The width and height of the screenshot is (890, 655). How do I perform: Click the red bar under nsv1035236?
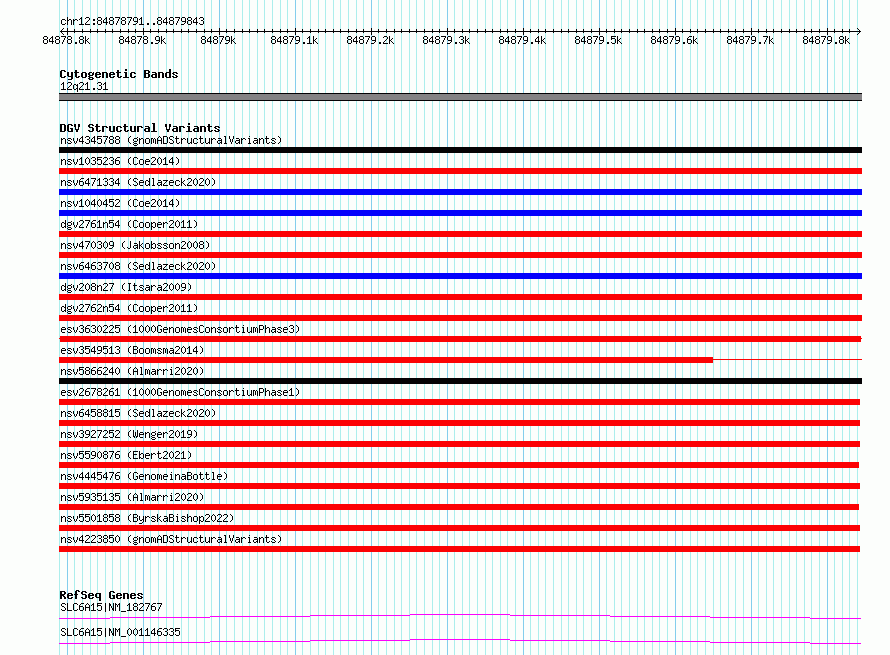pos(460,171)
